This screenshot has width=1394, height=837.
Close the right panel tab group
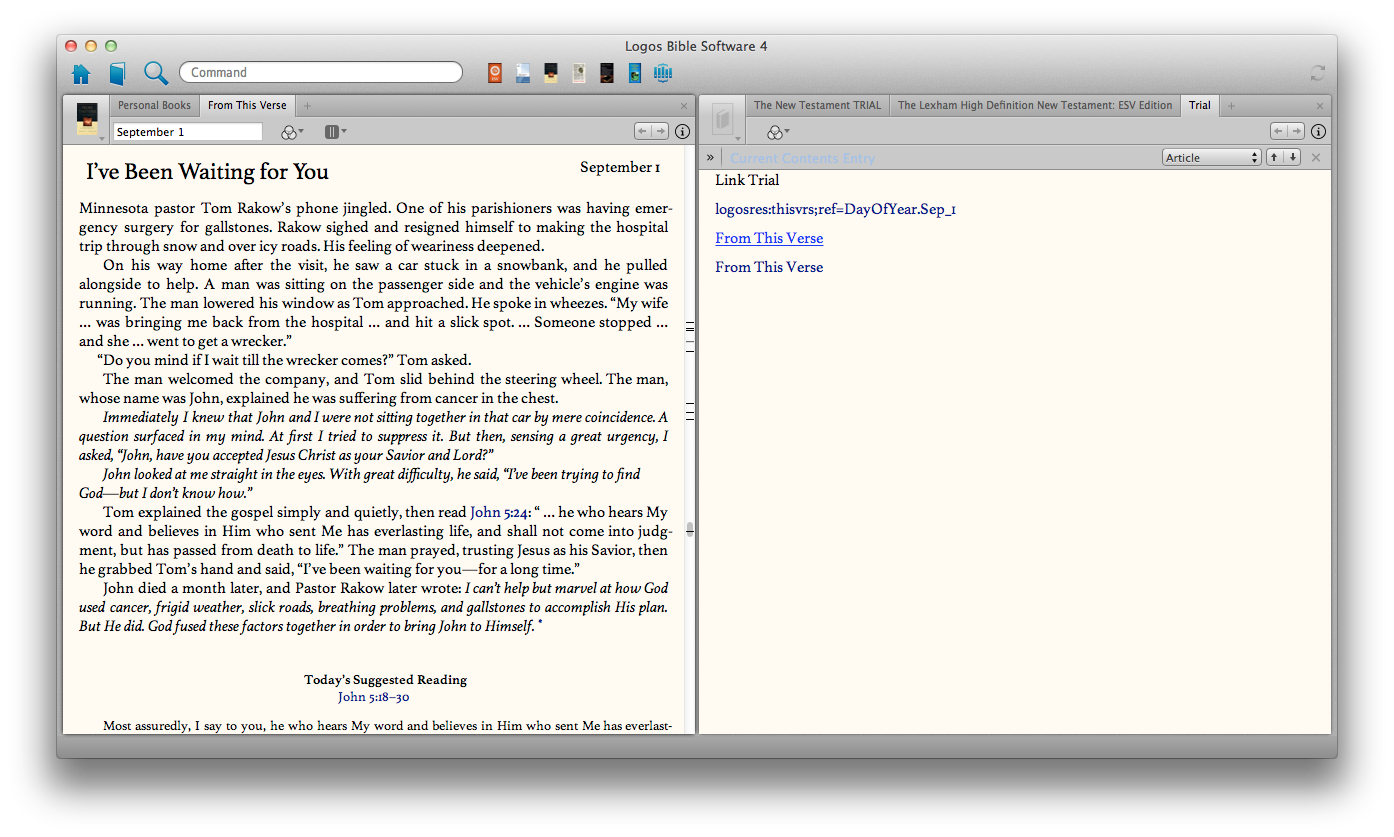(x=1320, y=106)
